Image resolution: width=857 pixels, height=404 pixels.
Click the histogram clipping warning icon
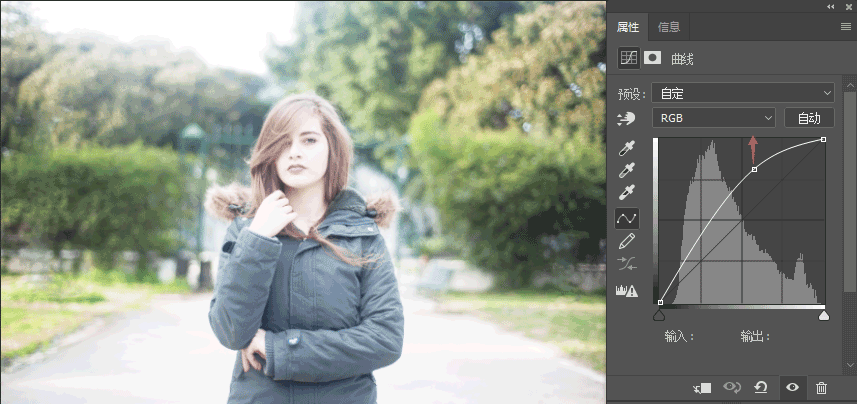(627, 290)
